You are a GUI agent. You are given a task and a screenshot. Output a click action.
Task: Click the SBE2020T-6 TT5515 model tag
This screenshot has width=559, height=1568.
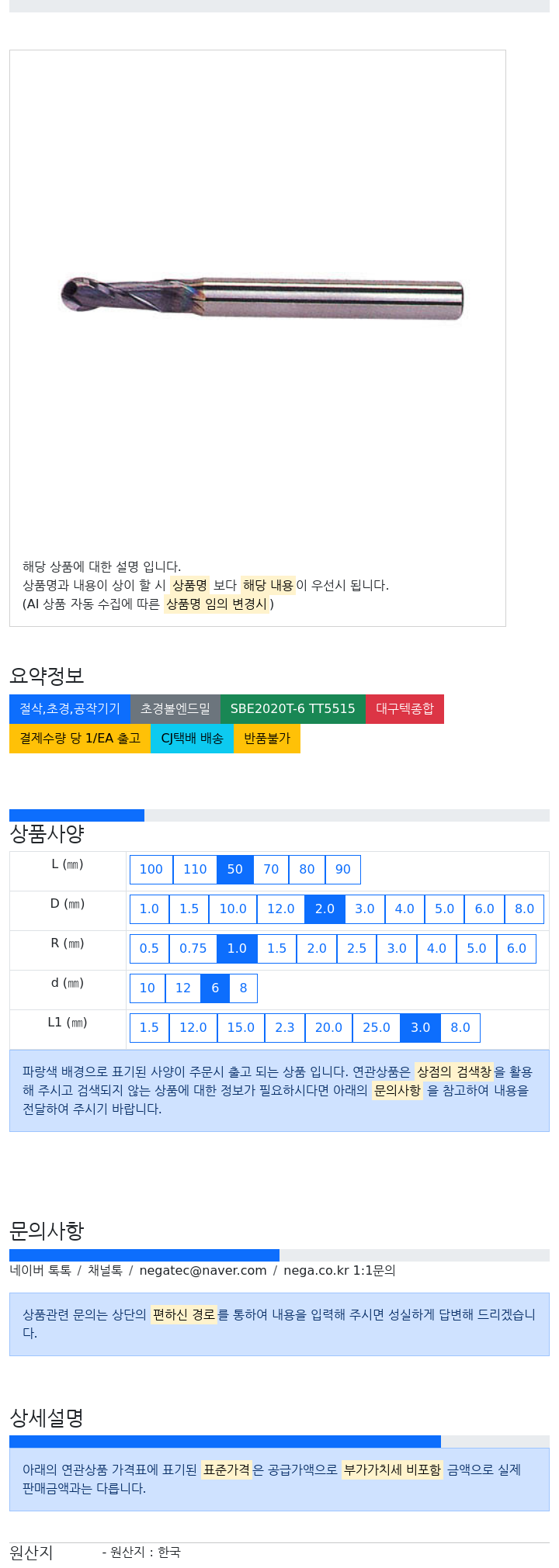tap(293, 709)
